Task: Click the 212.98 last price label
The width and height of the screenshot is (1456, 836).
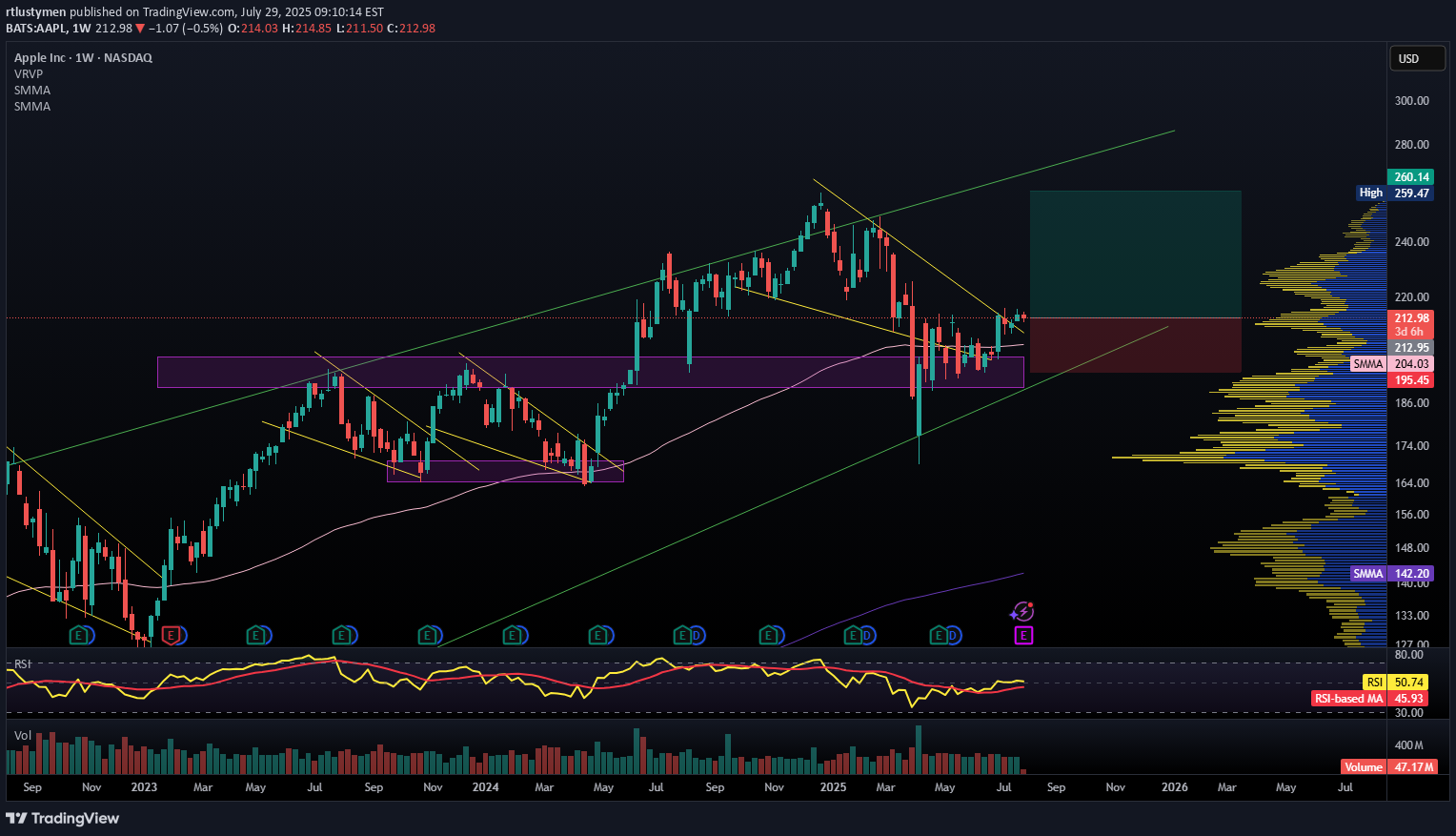Action: pos(1411,318)
